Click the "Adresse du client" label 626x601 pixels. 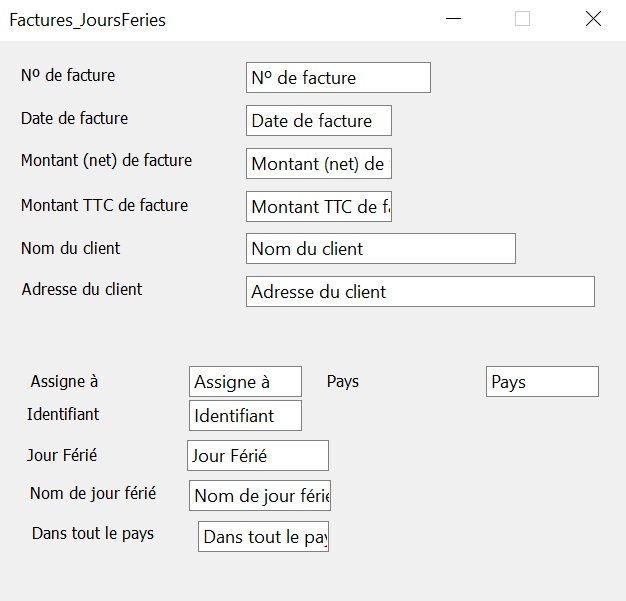82,289
